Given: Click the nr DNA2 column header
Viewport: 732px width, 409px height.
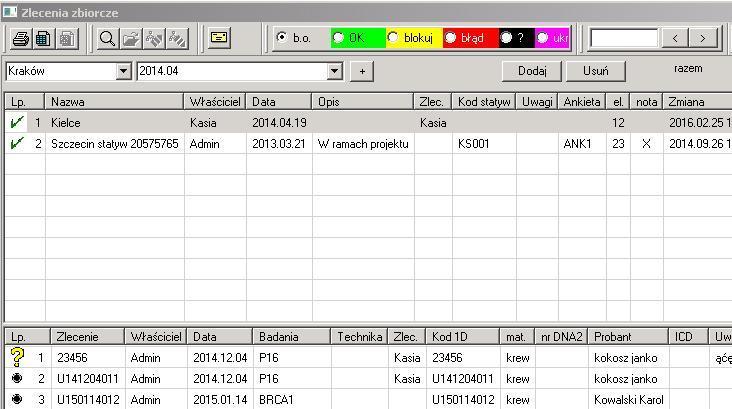Looking at the screenshot, I should [x=561, y=336].
